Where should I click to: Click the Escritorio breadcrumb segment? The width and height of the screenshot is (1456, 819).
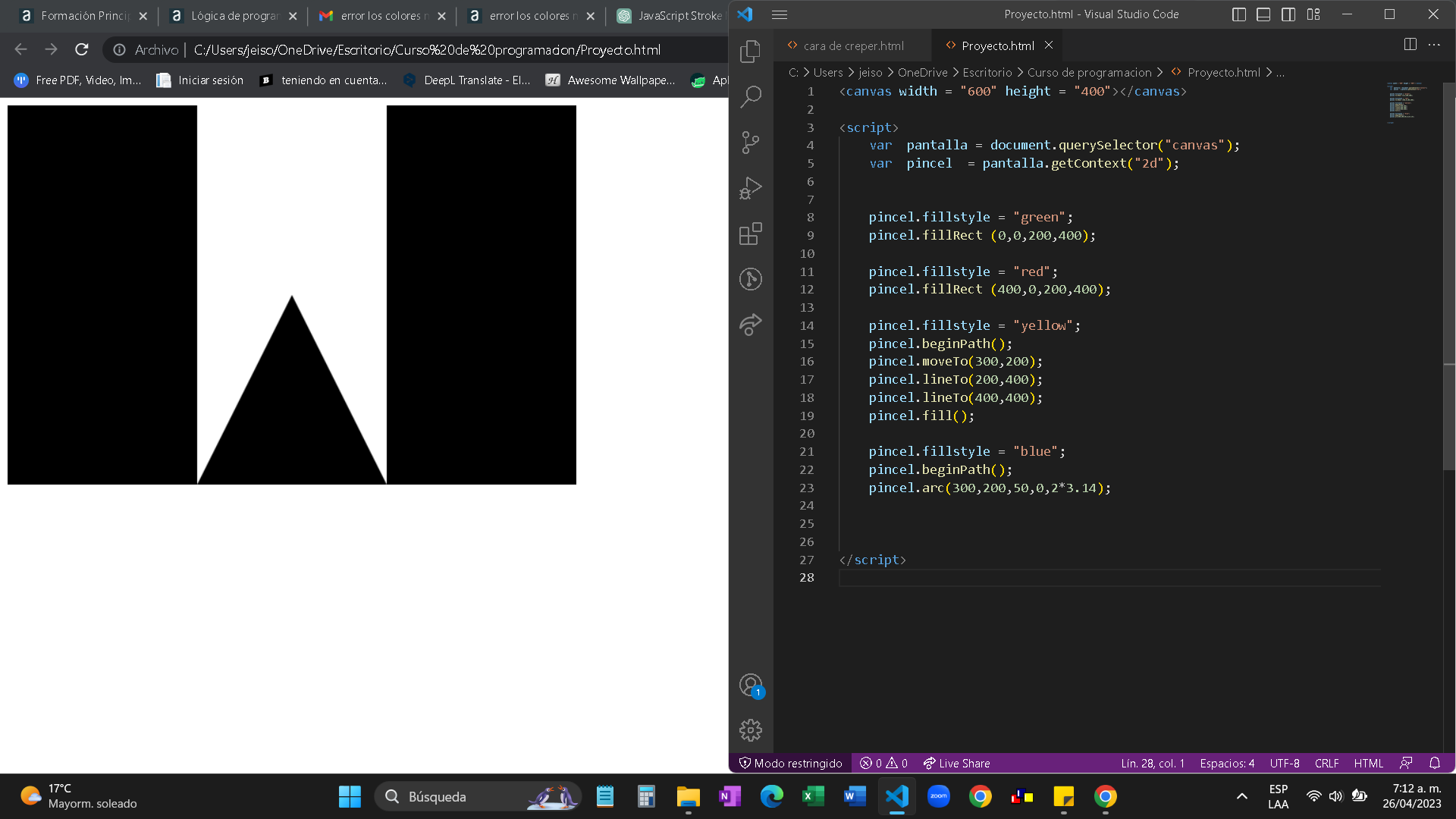click(987, 73)
